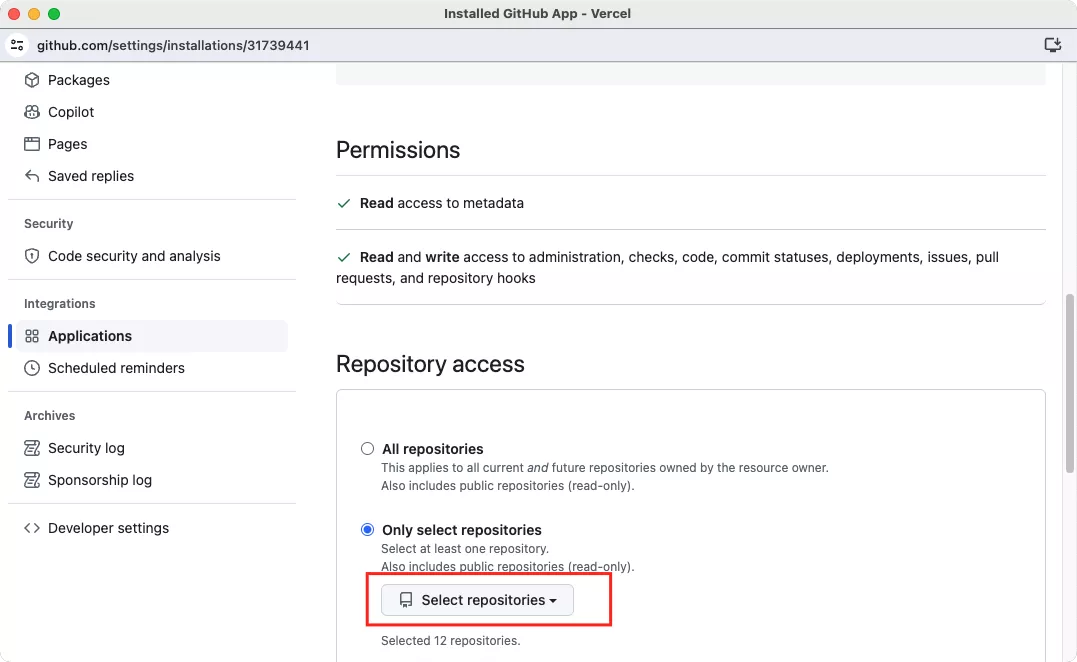
Task: Select the All repositories radio button
Action: coord(368,449)
